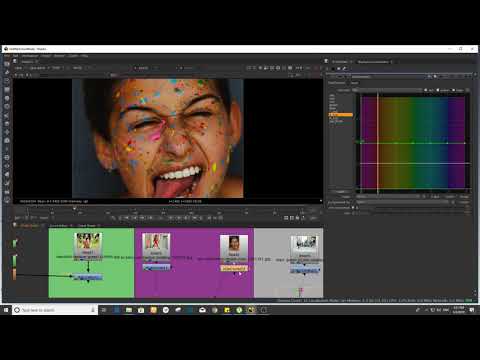
Task: Open the Render menu
Action: coord(59,56)
